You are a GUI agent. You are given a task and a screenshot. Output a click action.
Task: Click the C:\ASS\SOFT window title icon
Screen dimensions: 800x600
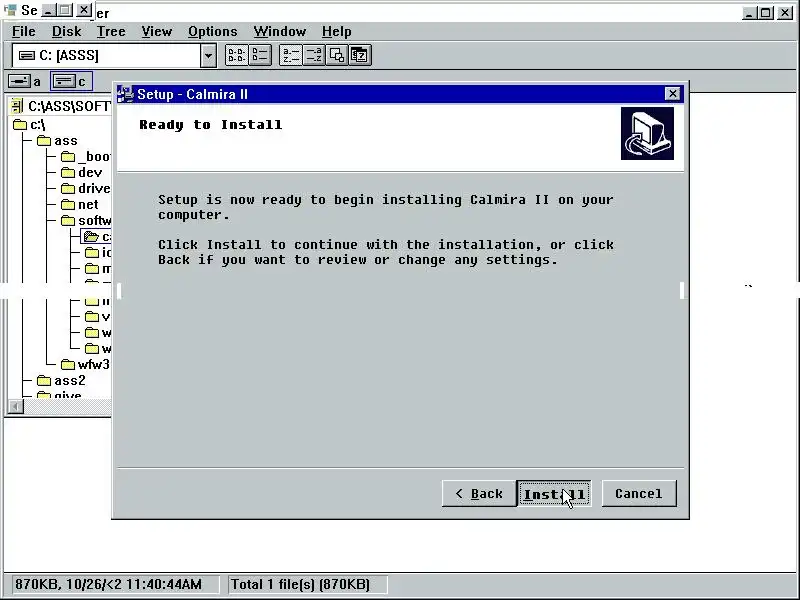pyautogui.click(x=17, y=106)
